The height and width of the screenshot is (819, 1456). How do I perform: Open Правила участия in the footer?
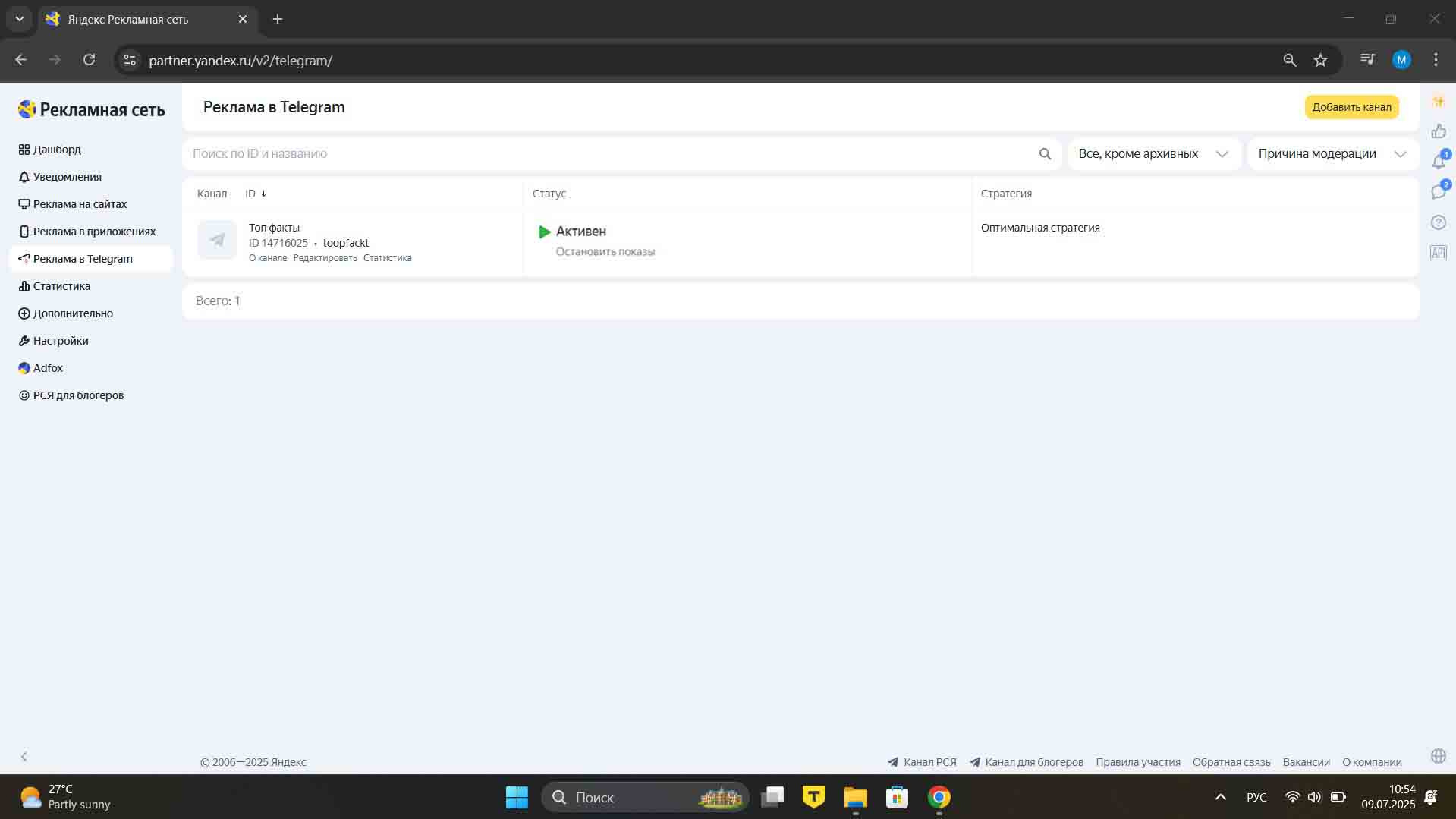(1138, 762)
